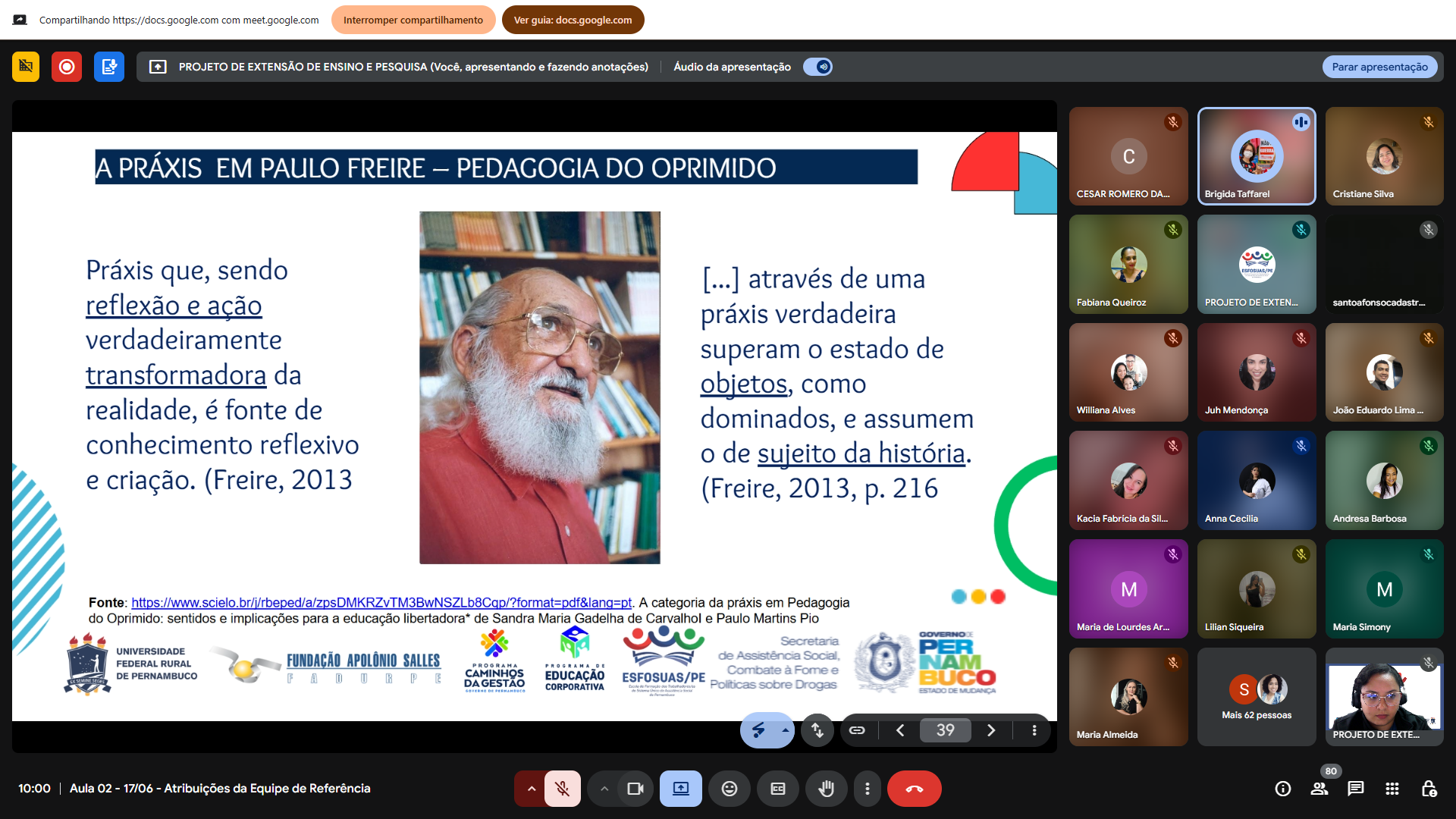Raise hand using the hand icon

826,789
